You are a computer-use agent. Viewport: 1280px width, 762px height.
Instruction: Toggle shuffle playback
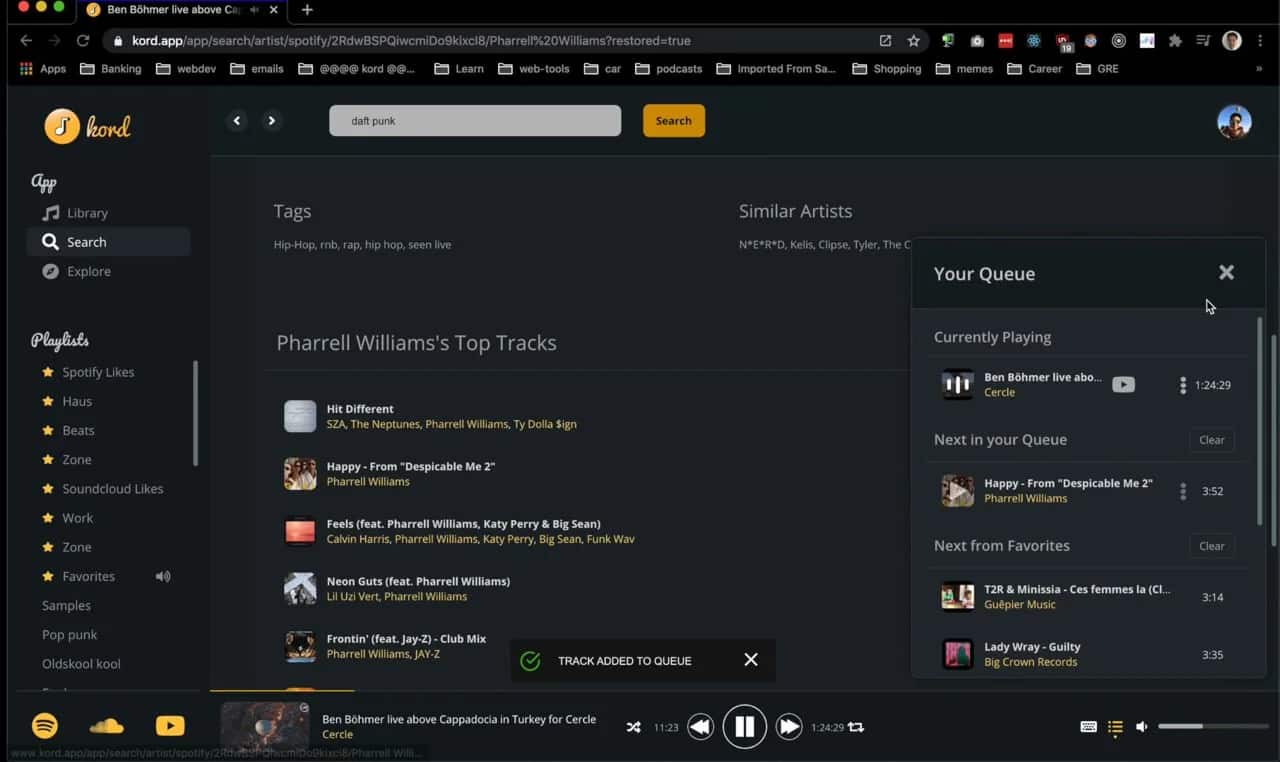pyautogui.click(x=633, y=727)
